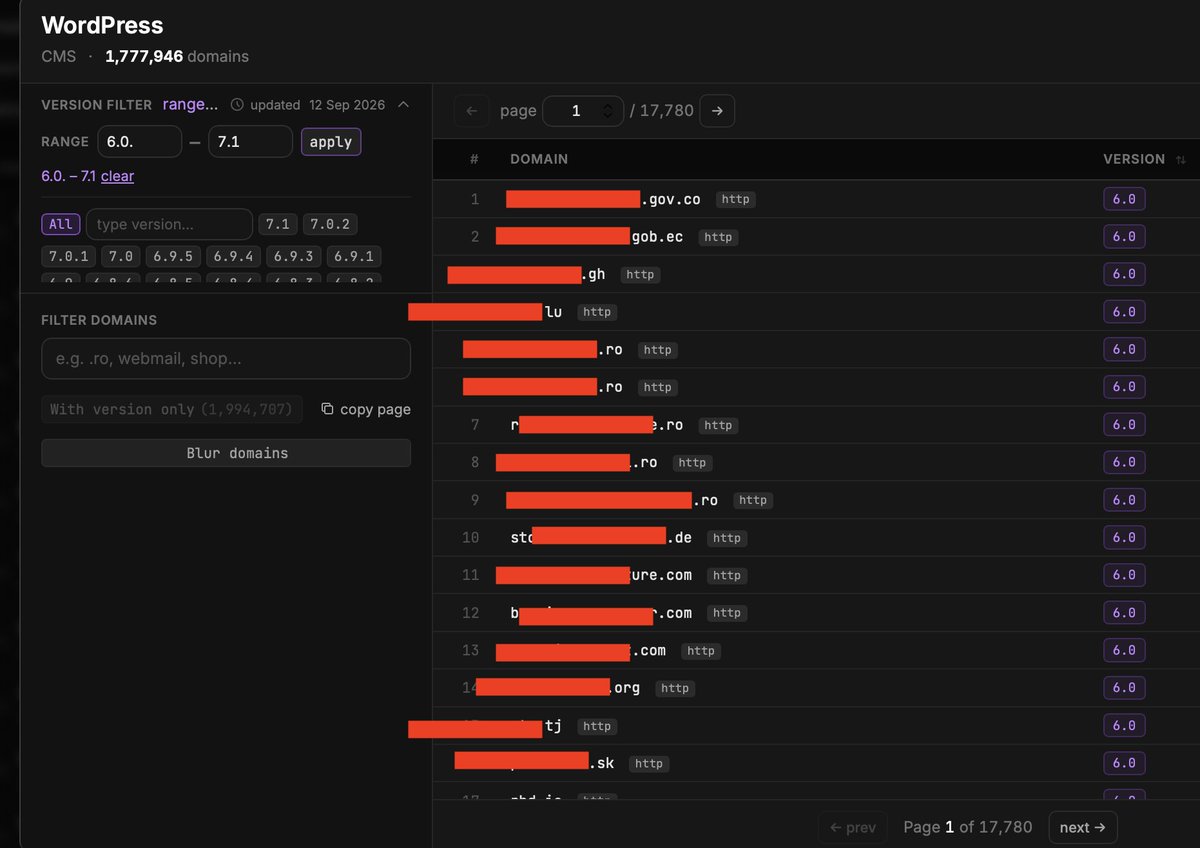Click the 6.0 version badge in row 7

1124,425
